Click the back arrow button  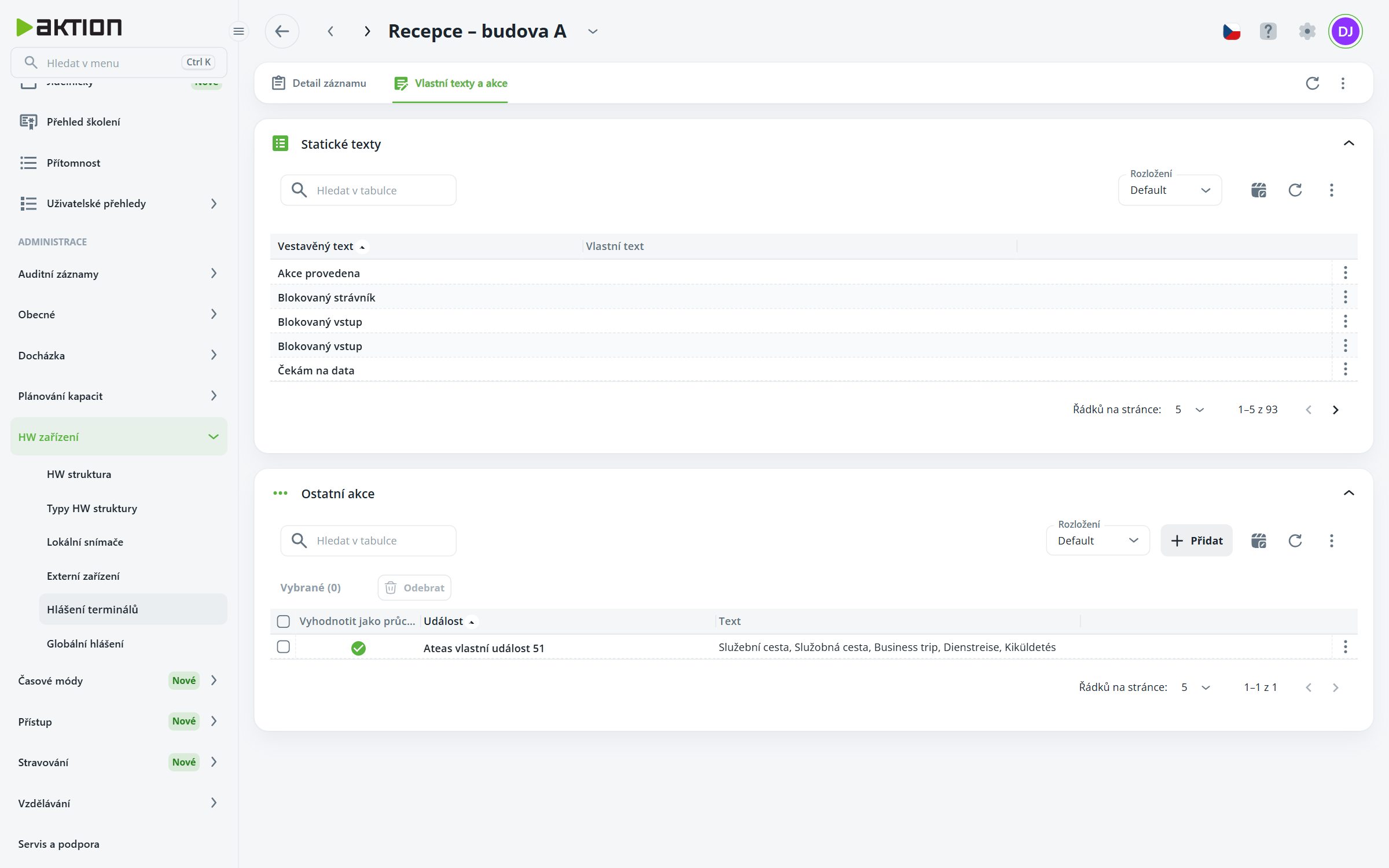(282, 31)
